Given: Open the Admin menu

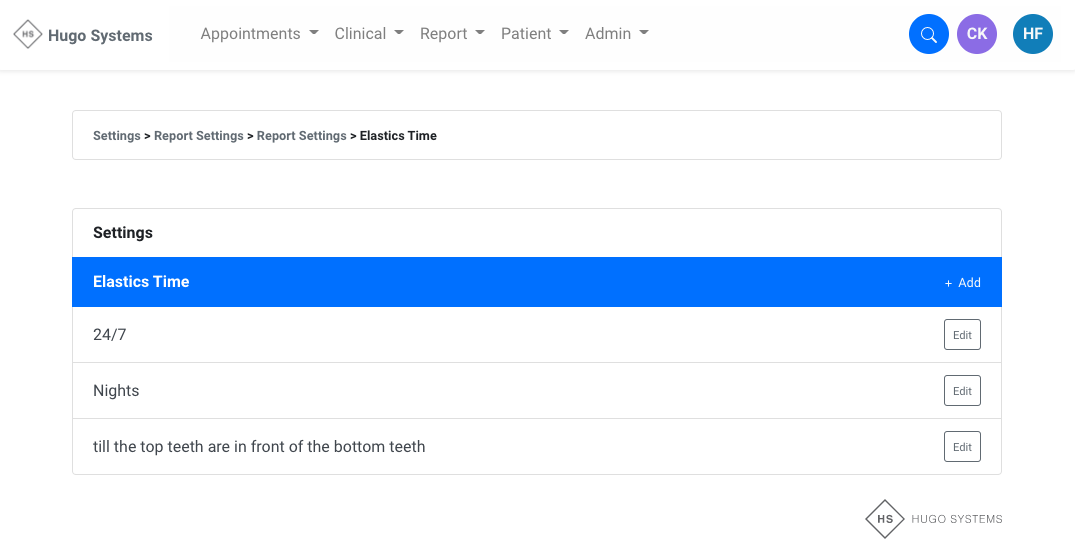Looking at the screenshot, I should (x=616, y=34).
